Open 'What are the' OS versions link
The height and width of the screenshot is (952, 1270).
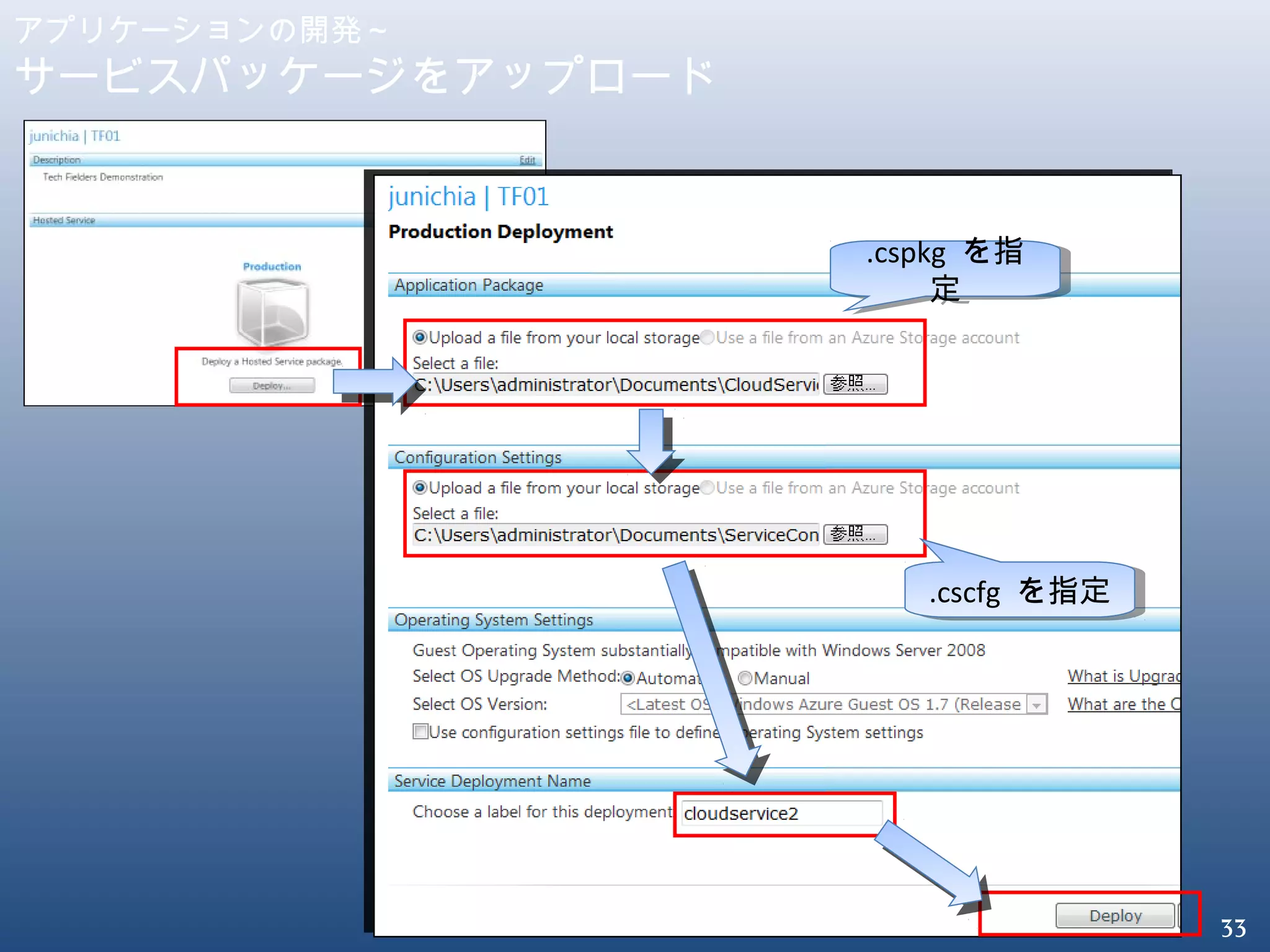1124,705
